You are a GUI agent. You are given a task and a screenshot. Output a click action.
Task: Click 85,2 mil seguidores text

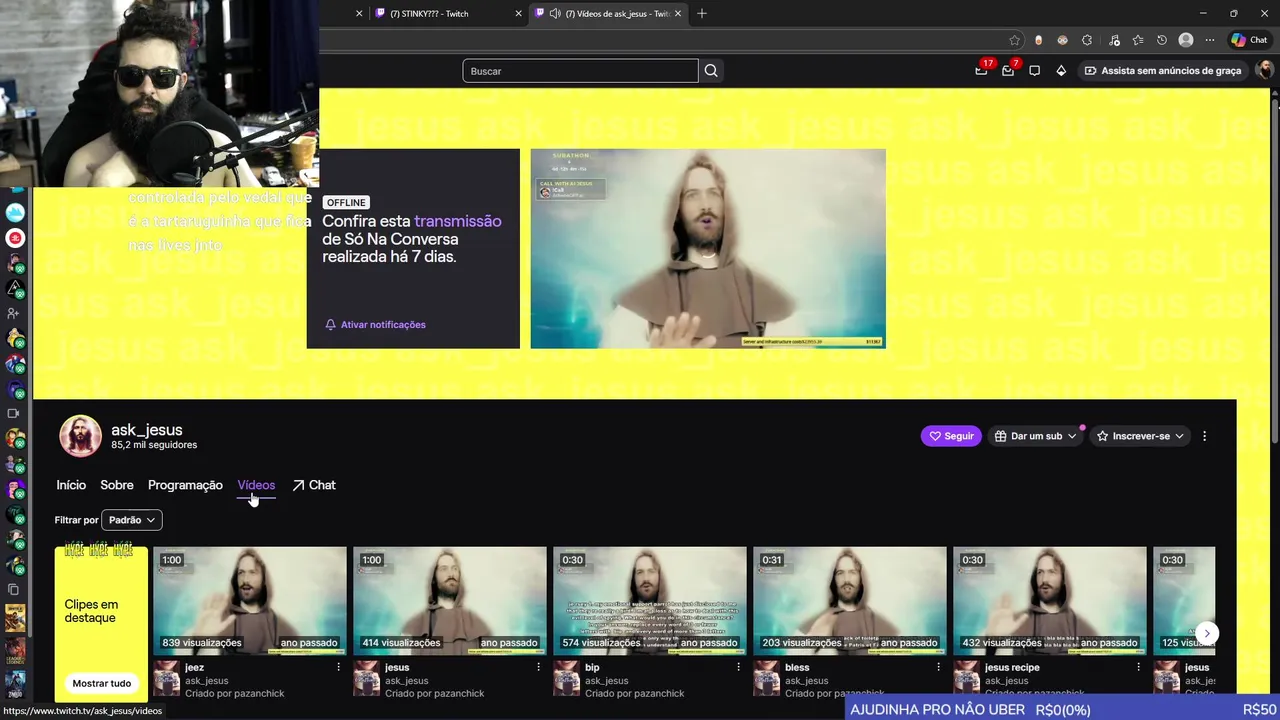pyautogui.click(x=154, y=445)
